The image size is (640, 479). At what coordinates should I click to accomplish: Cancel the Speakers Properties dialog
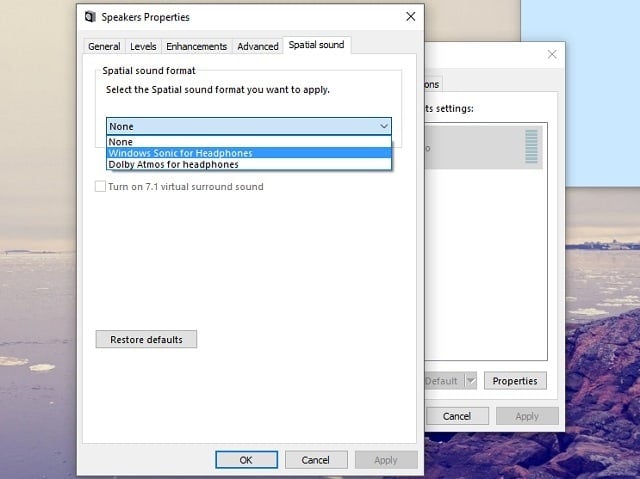[x=316, y=460]
